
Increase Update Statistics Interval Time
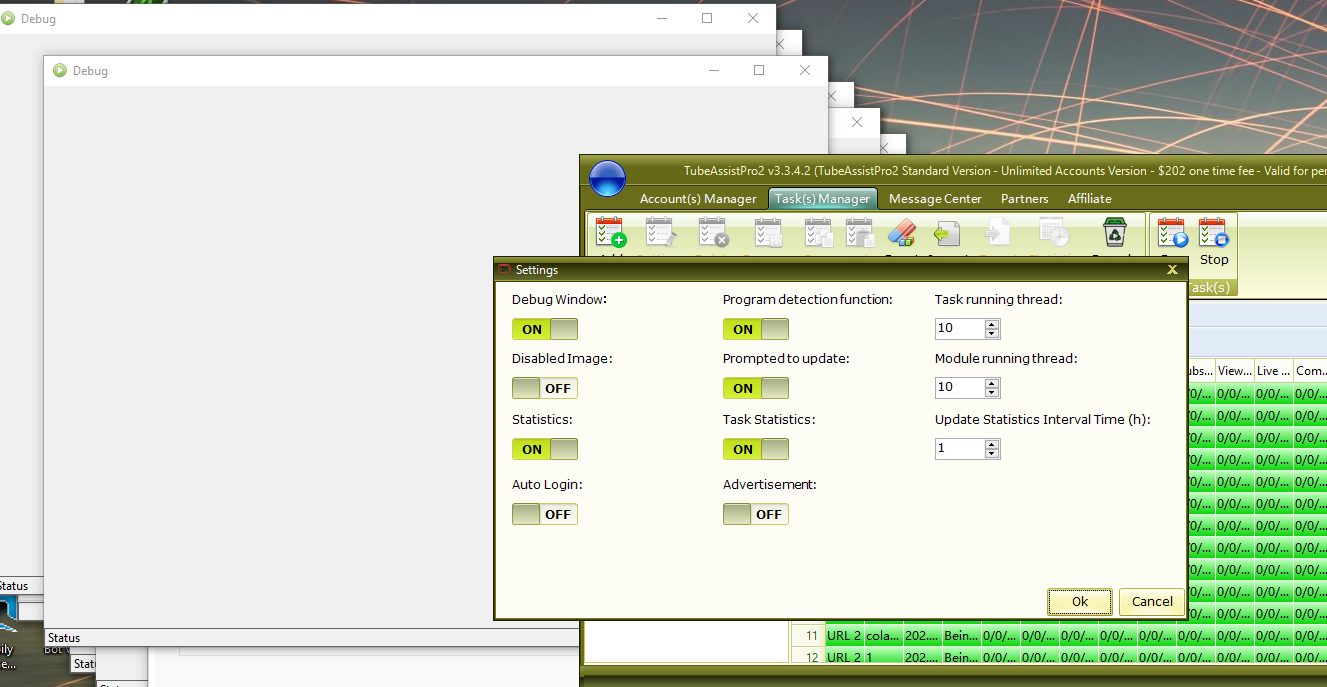click(992, 444)
